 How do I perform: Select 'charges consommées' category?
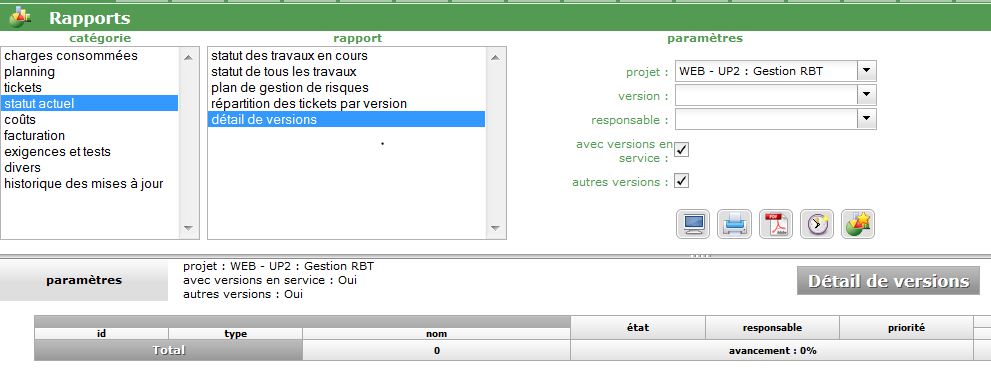(90, 56)
